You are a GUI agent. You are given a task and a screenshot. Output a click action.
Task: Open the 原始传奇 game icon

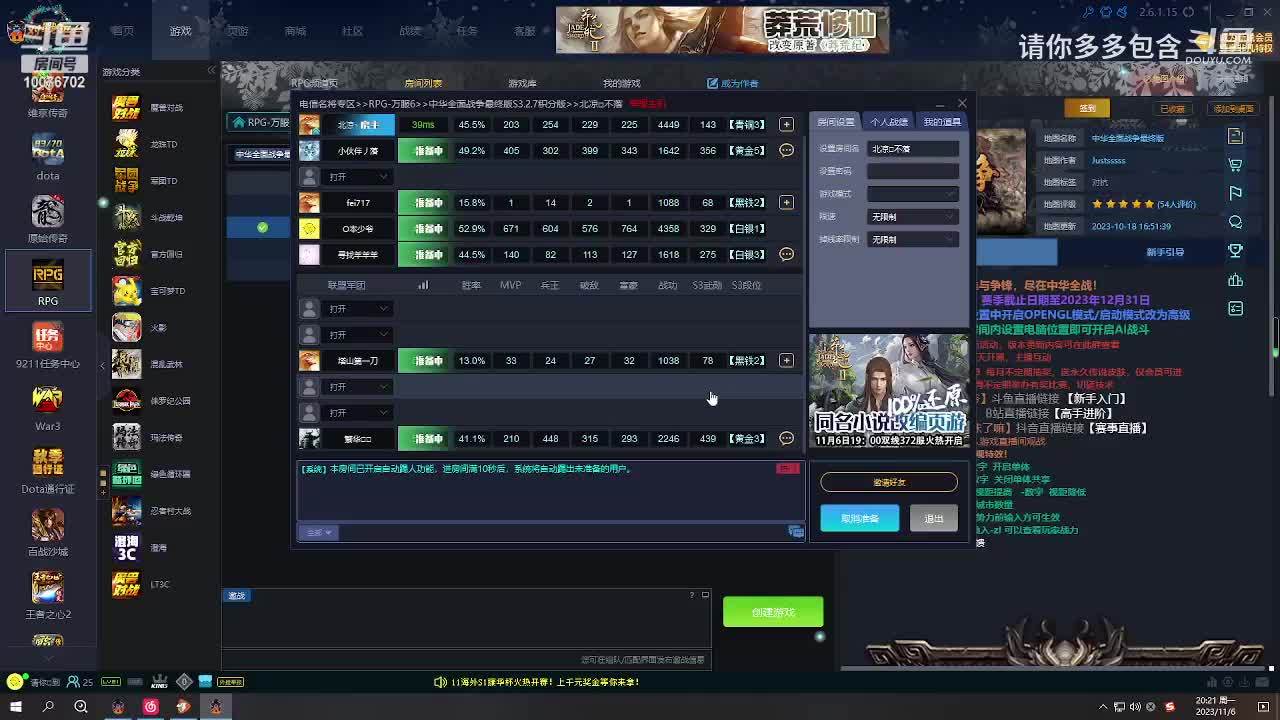tap(47, 220)
